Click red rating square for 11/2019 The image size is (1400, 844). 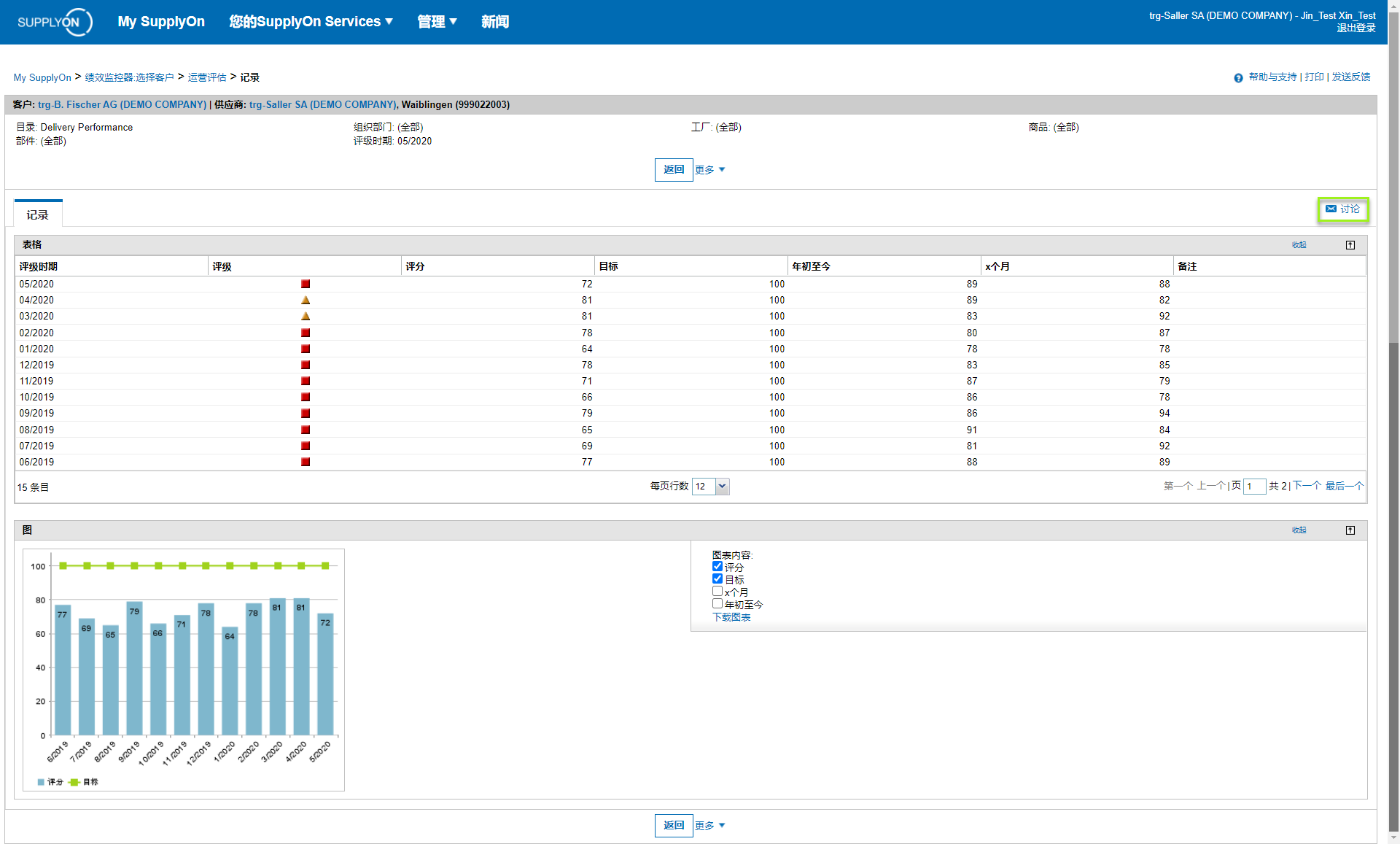pyautogui.click(x=306, y=381)
